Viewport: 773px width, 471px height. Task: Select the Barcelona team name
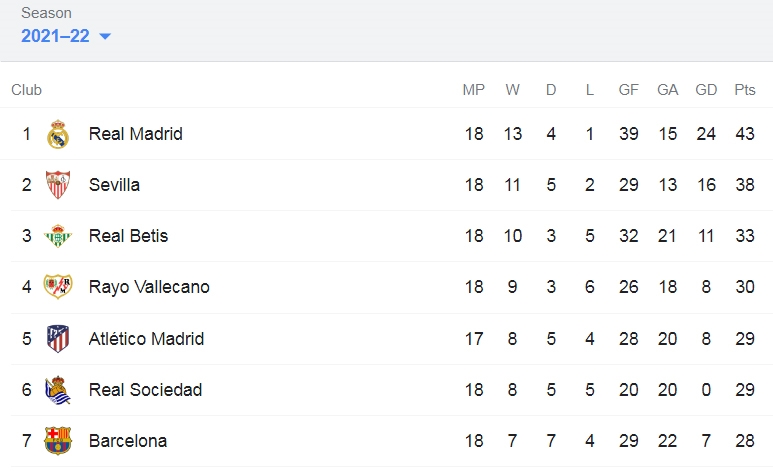[x=128, y=440]
